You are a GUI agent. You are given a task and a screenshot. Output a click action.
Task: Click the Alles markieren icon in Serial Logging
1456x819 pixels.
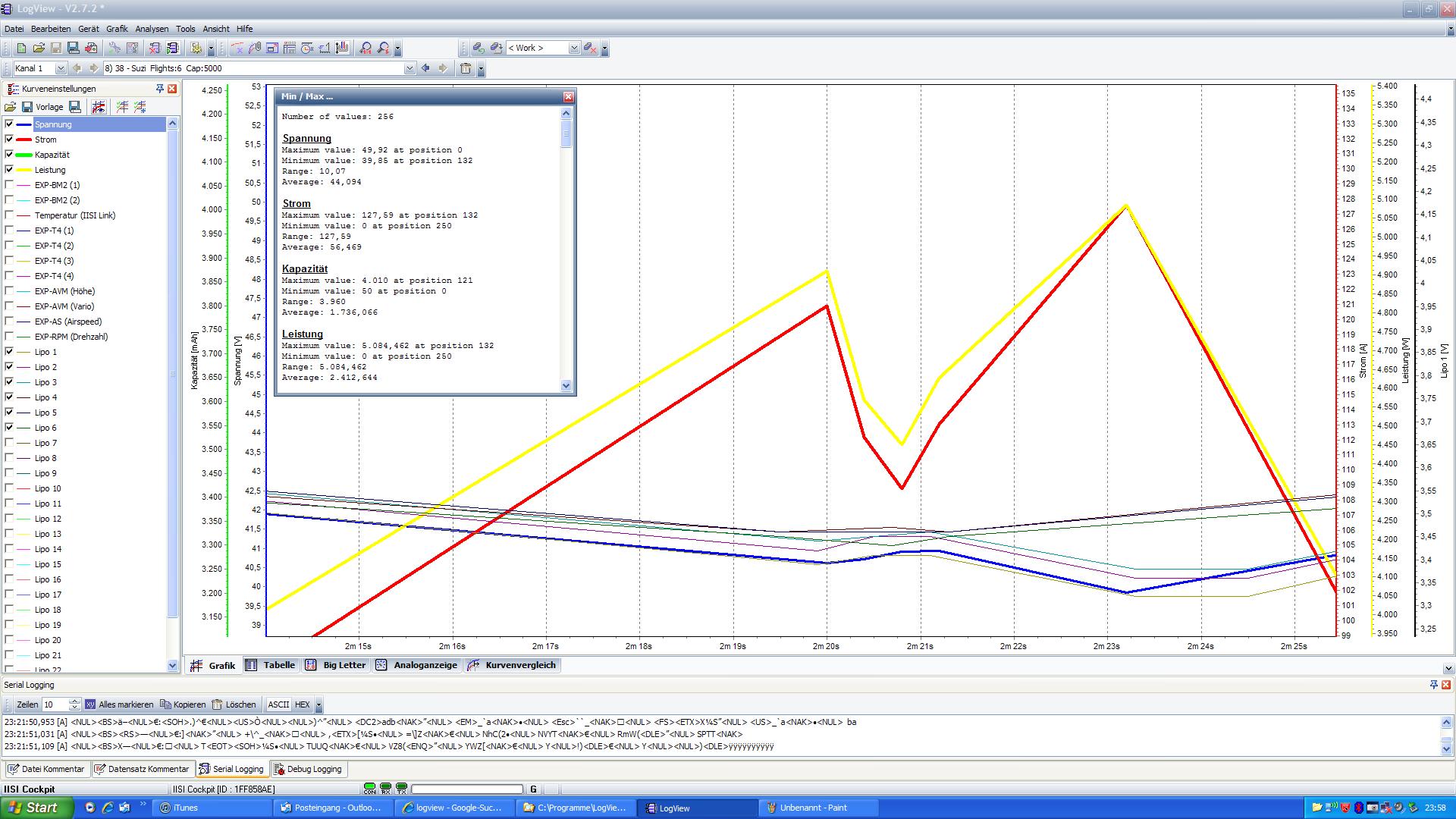point(91,704)
